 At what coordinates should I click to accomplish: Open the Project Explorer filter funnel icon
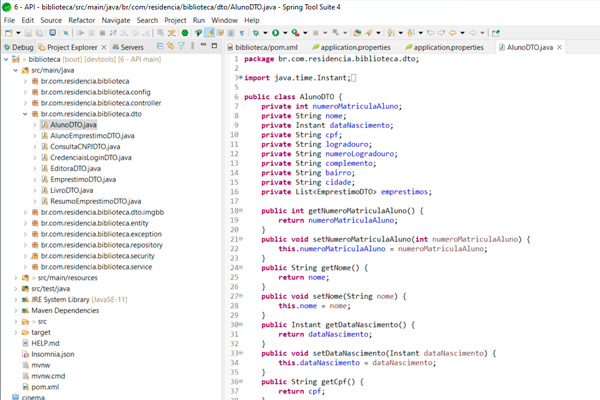pos(181,46)
